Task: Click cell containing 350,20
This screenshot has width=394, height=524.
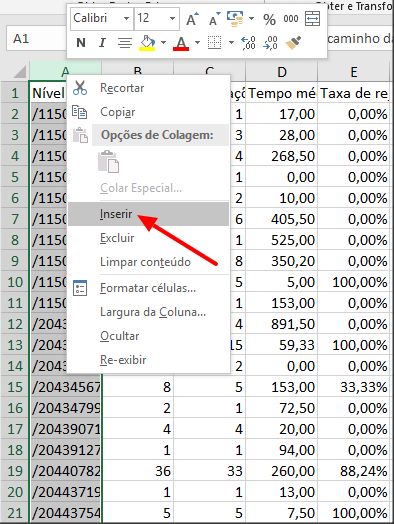Action: tap(282, 261)
